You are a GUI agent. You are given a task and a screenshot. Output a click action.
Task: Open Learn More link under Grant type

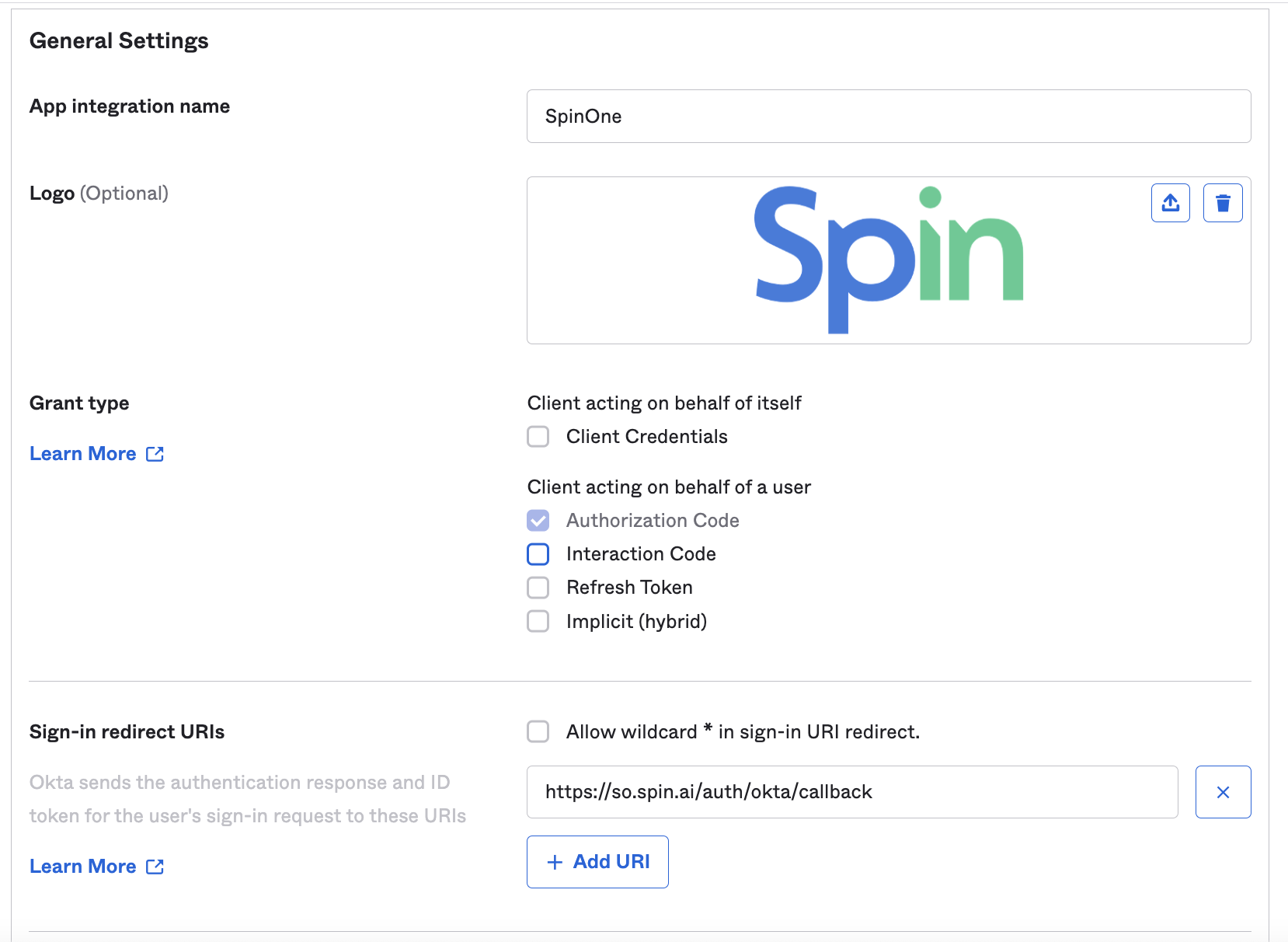(83, 454)
